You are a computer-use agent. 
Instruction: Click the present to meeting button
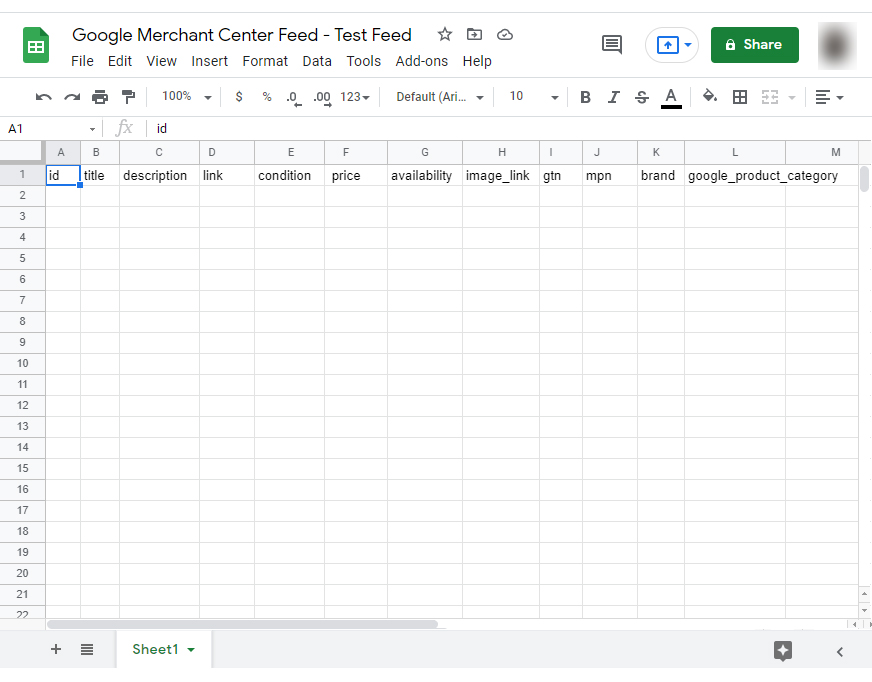[667, 45]
